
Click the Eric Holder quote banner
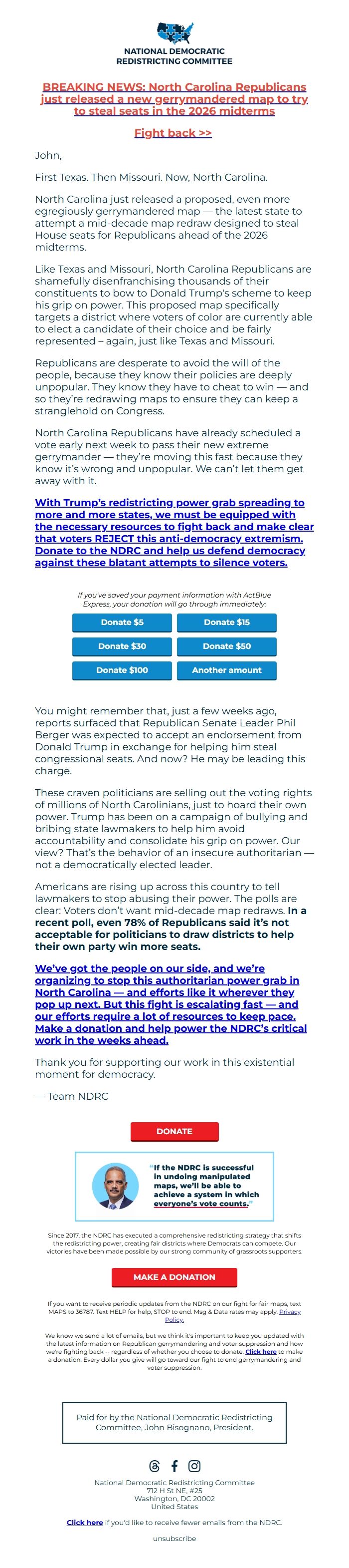coord(174,1186)
